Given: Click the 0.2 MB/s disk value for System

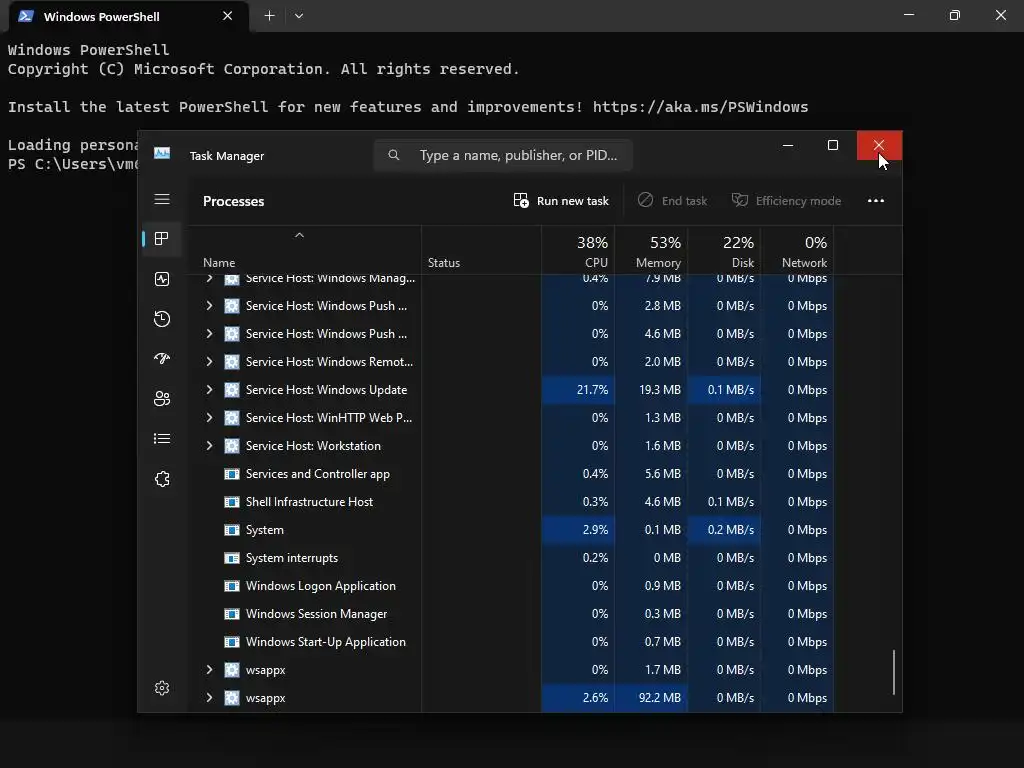Looking at the screenshot, I should tap(731, 530).
